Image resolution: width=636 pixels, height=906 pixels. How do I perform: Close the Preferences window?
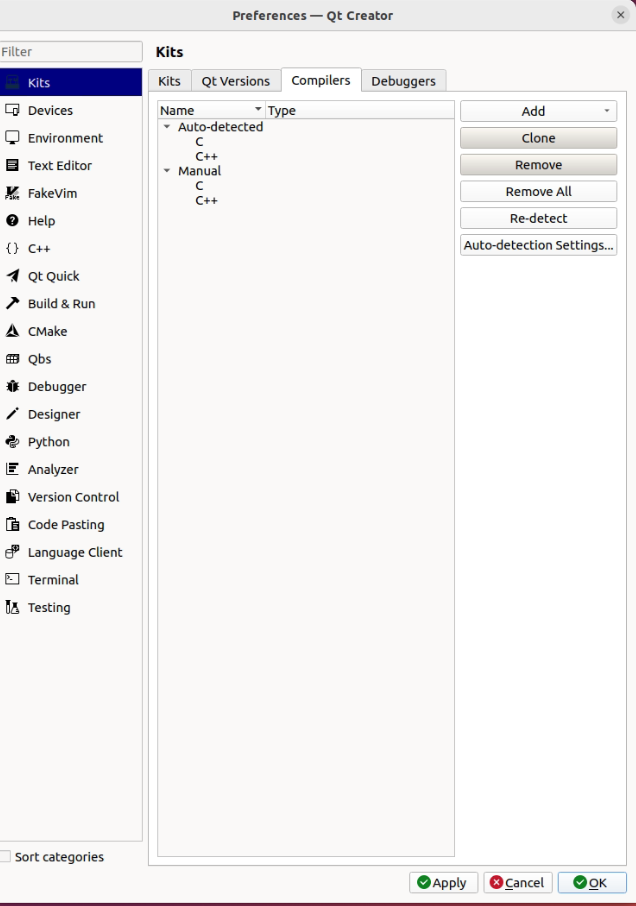click(x=620, y=15)
